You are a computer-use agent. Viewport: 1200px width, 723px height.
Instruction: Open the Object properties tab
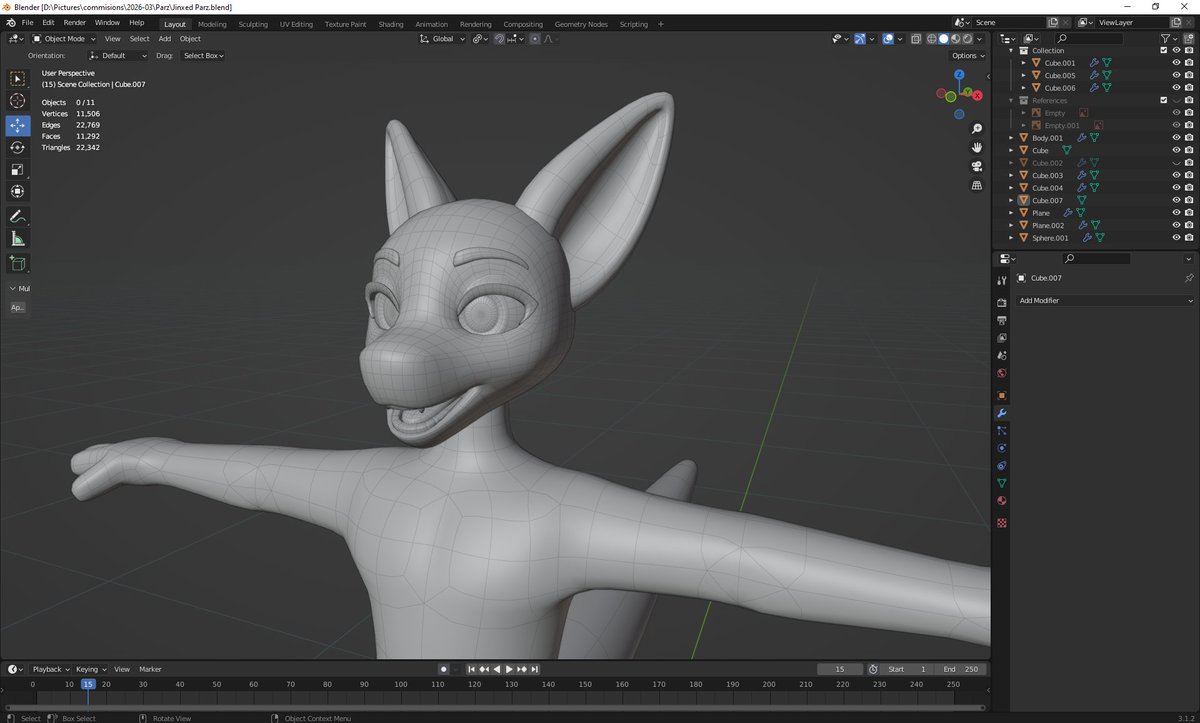[1001, 395]
